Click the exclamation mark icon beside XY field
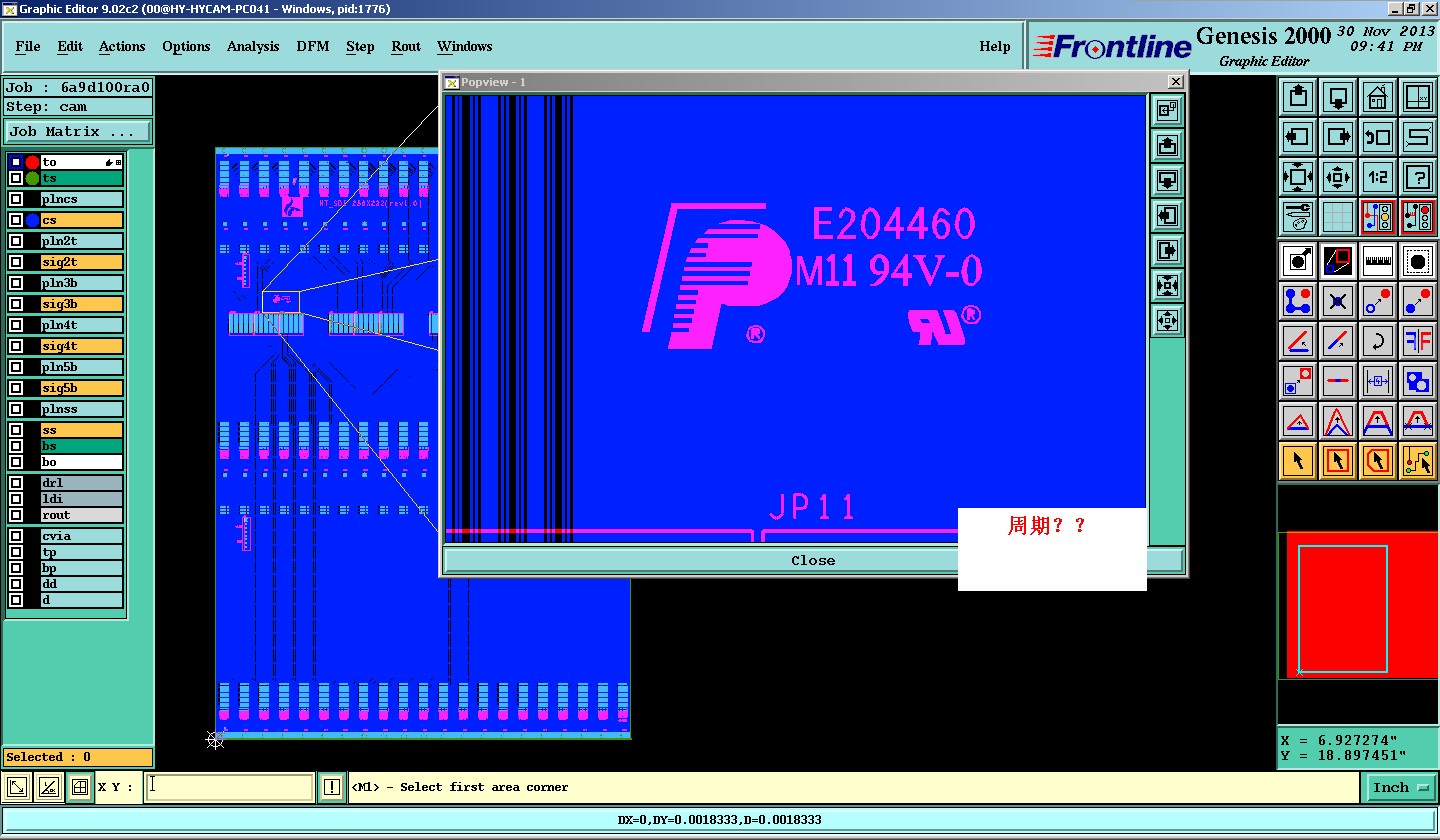 point(333,788)
